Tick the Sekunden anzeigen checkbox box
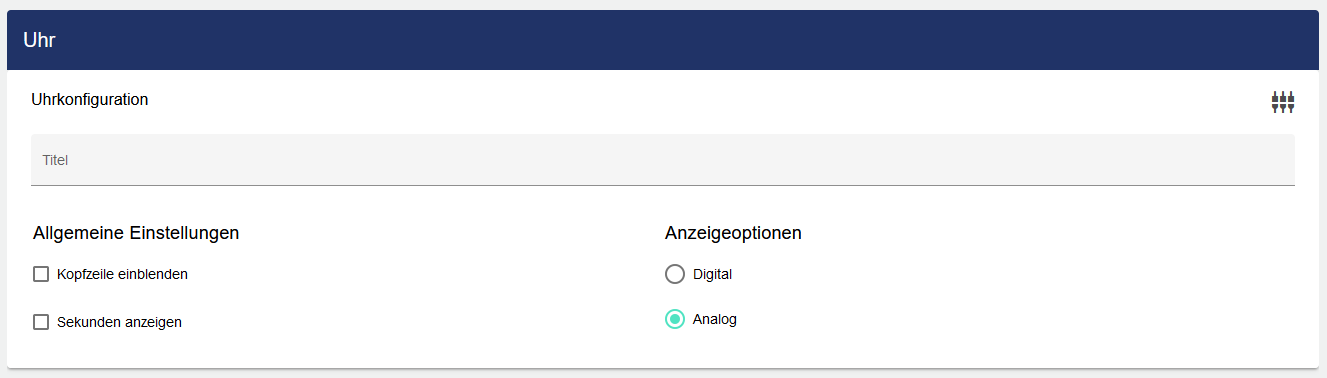1327x378 pixels. 41,322
